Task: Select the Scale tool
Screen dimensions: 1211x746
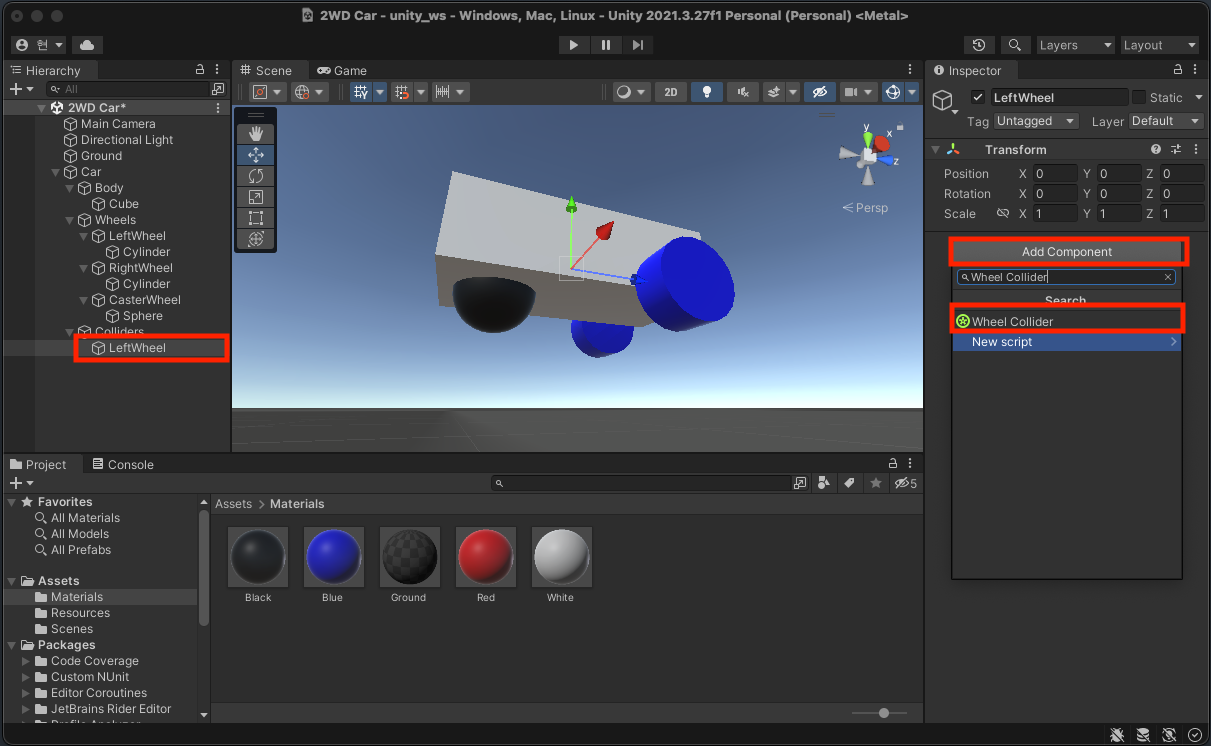Action: (x=255, y=197)
